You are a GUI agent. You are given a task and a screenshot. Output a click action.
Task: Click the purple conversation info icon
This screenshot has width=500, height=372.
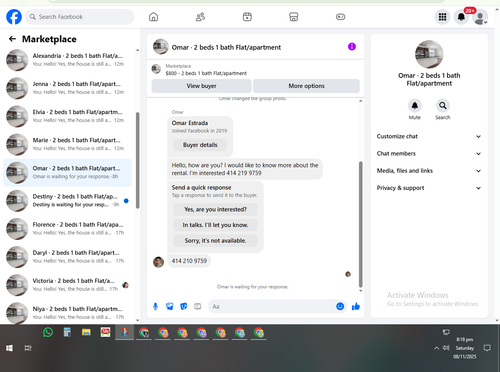(x=352, y=47)
